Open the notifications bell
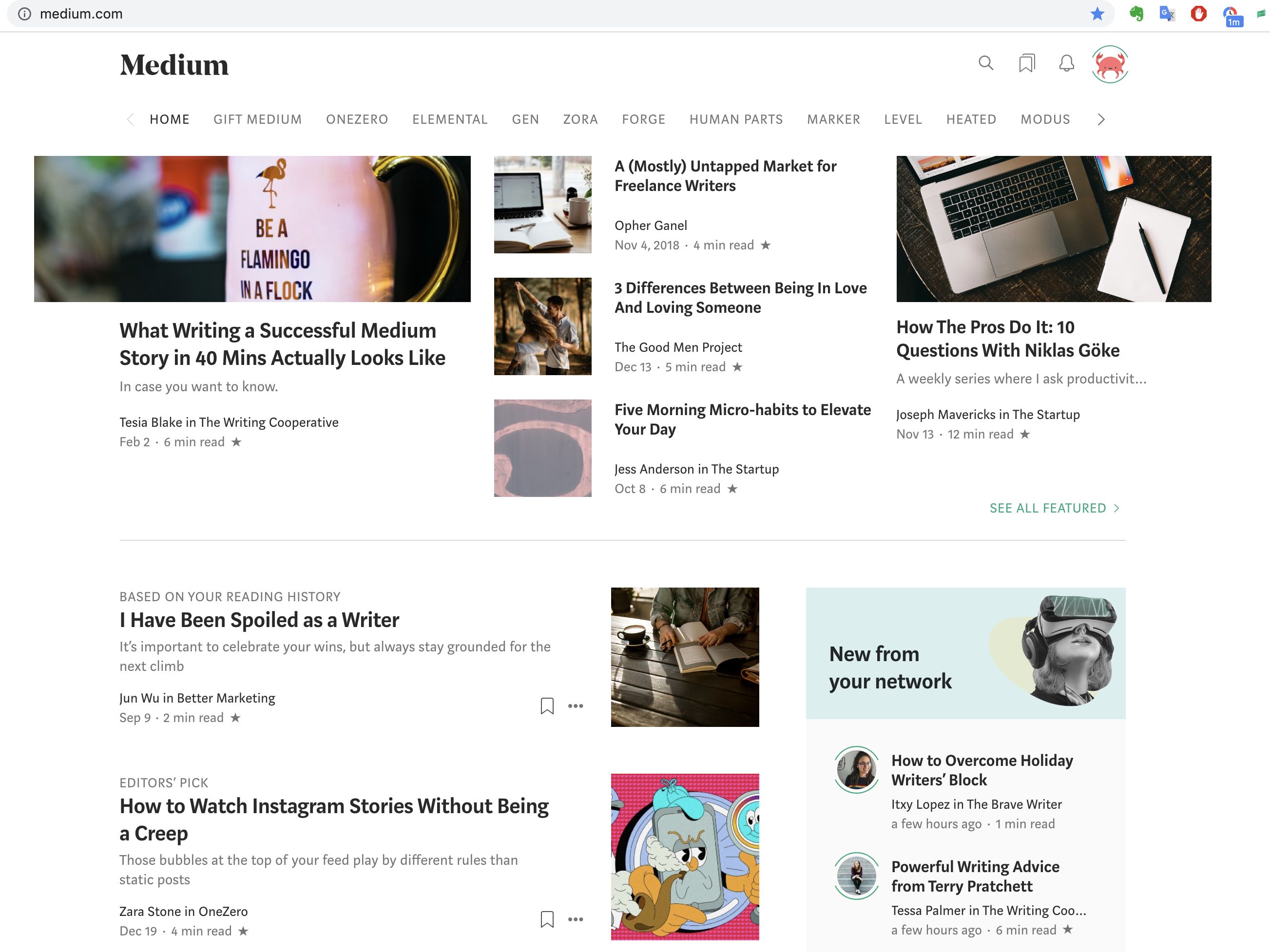This screenshot has height=952, width=1270. coord(1066,63)
